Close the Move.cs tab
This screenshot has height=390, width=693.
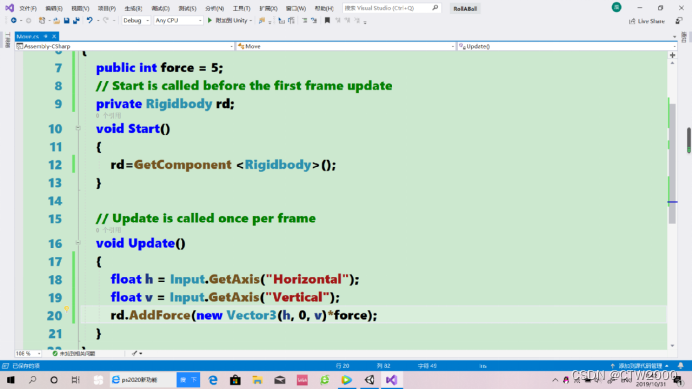click(x=54, y=36)
